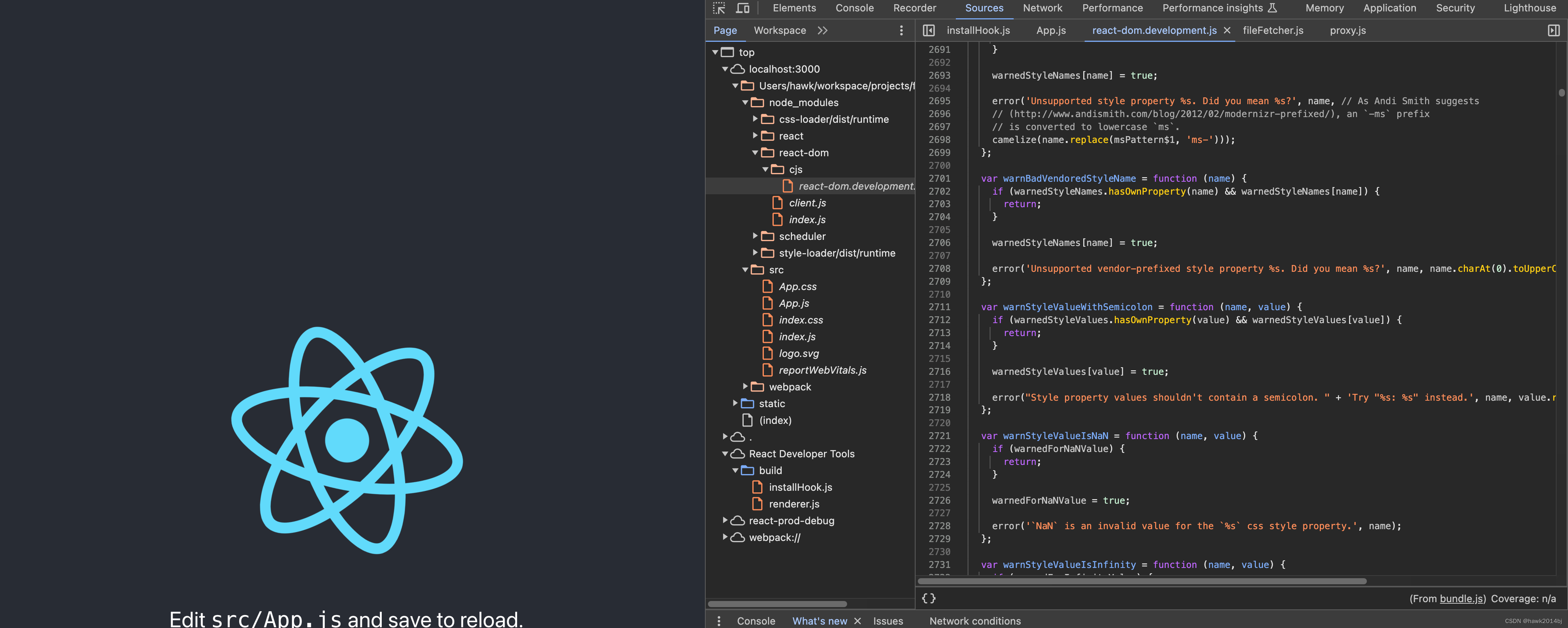Open the drawer three-dot menu at bottom
Viewport: 1568px width, 628px height.
719,621
